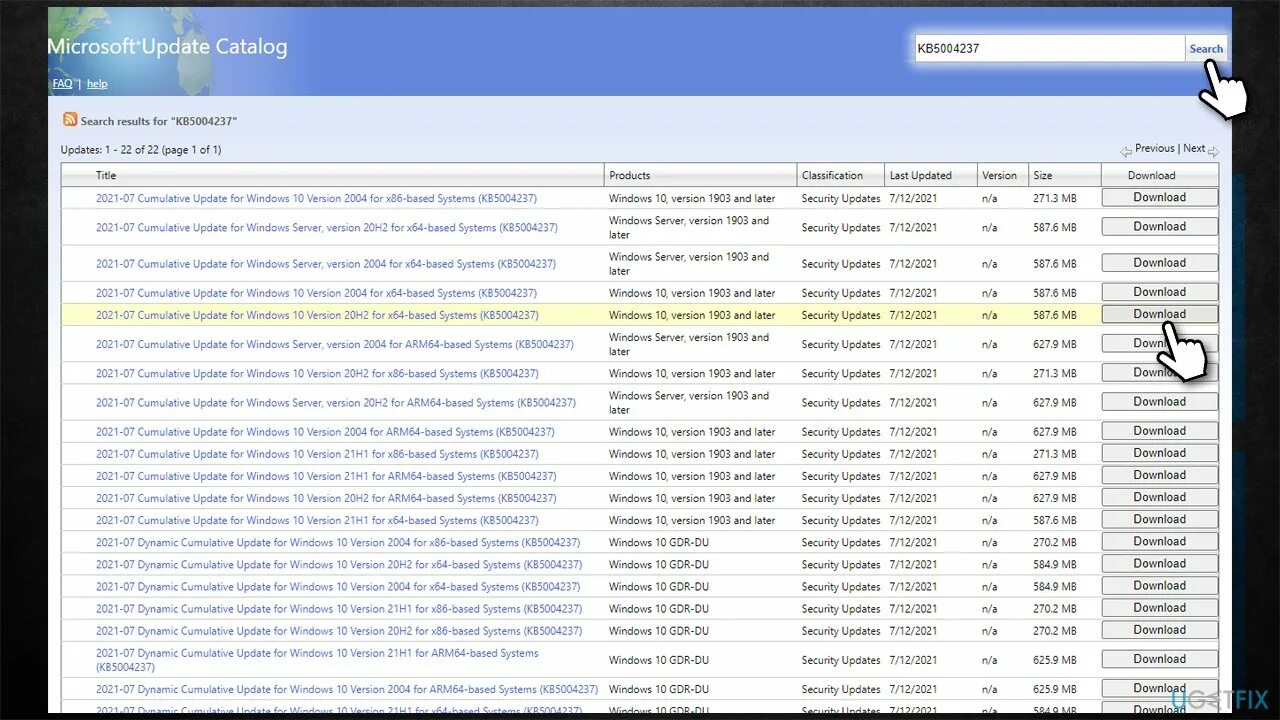This screenshot has height=720, width=1280.
Task: Download Windows 10 Version 20H2 x64 cumulative update
Action: pos(1159,314)
